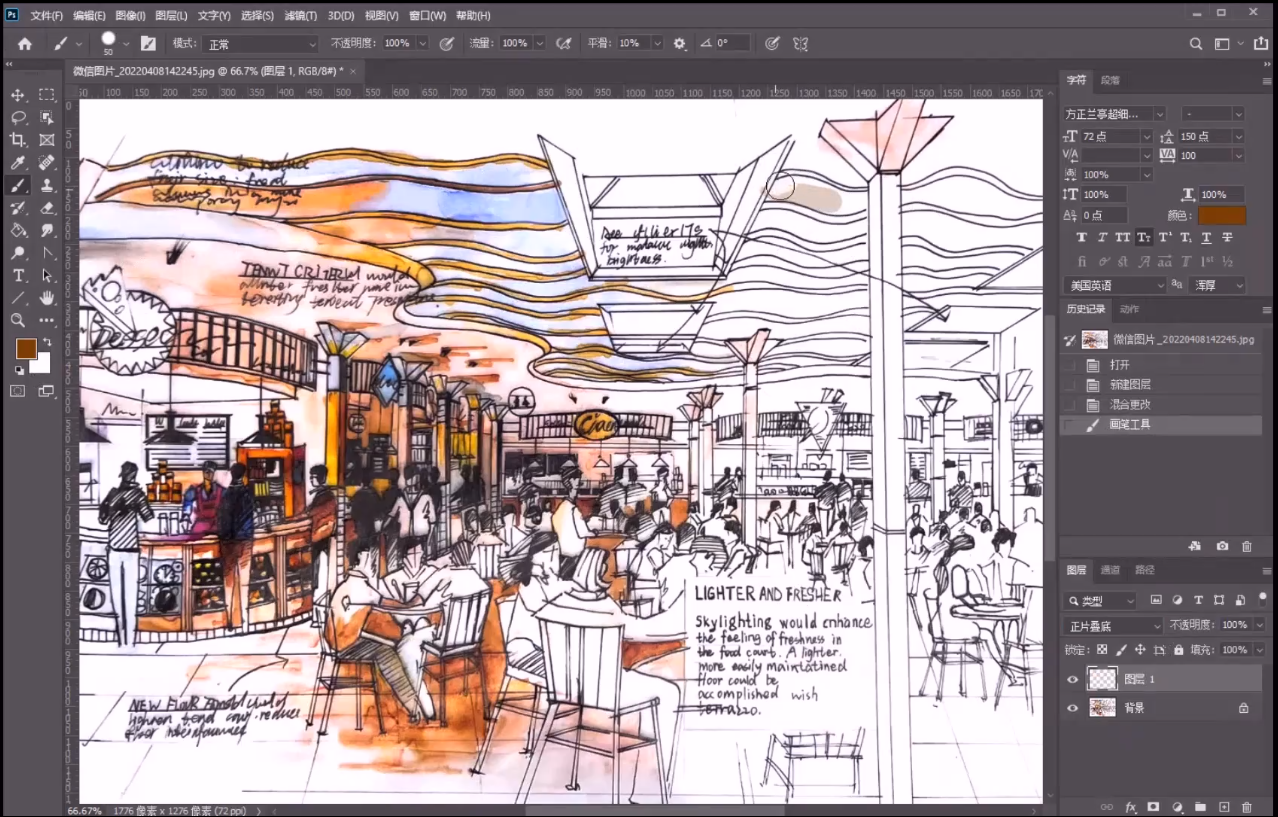Hide the 图层 1 layer via its eye icon
Viewport: 1278px width, 817px height.
pyautogui.click(x=1073, y=679)
